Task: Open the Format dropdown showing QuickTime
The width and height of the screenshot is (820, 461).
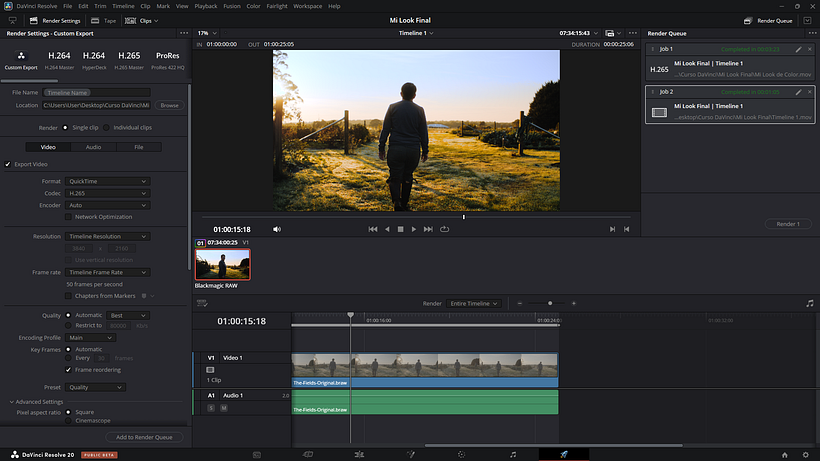Action: point(108,181)
